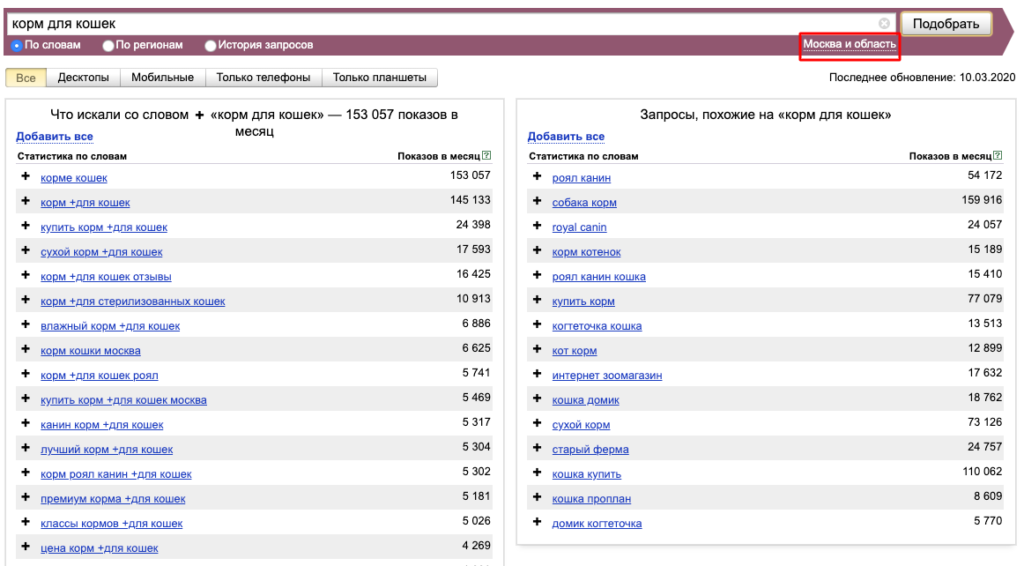Viewport: 1024px width, 566px height.
Task: Click plus icon next to 'собака корм'
Action: point(537,201)
